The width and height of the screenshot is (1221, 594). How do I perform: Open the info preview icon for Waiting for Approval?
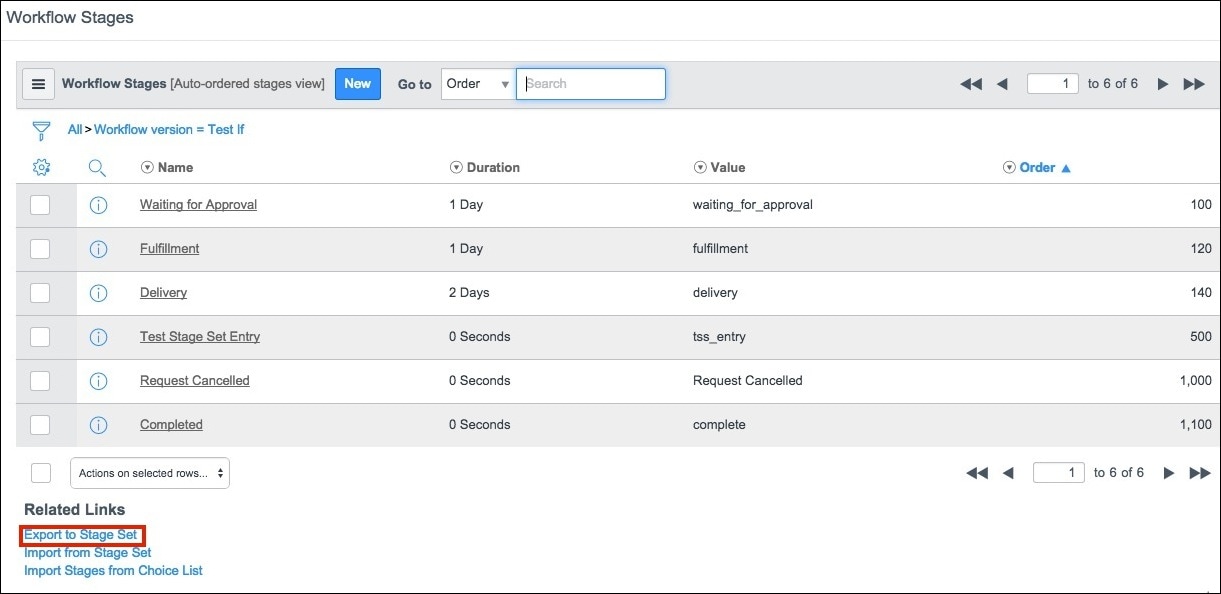(98, 205)
